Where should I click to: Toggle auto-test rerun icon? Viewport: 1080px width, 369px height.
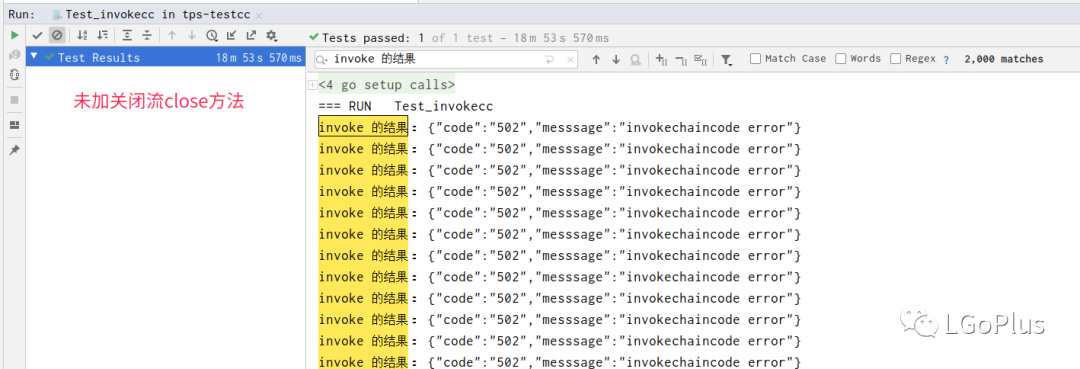pyautogui.click(x=14, y=74)
